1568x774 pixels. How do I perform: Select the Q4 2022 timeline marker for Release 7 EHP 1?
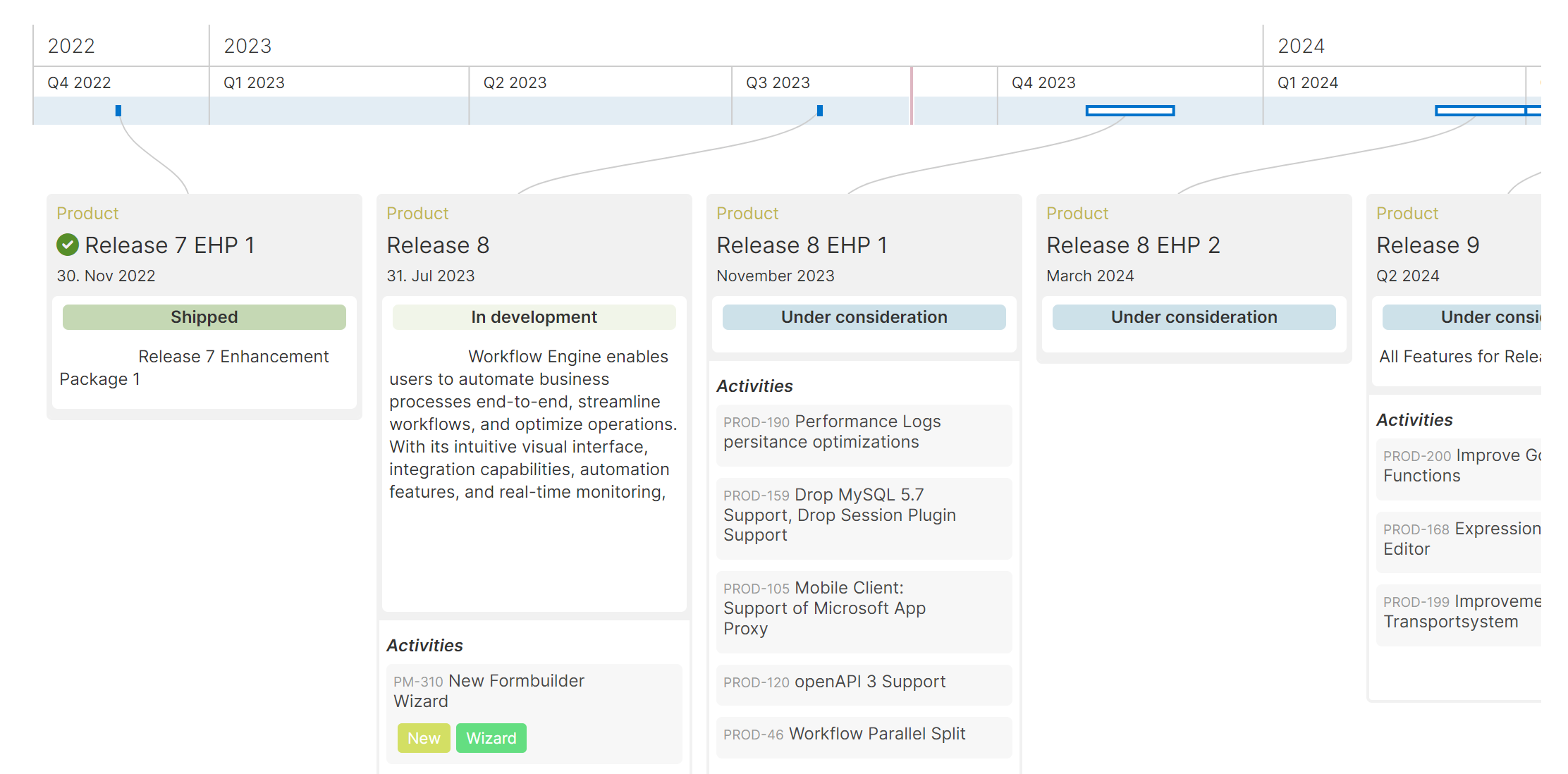pos(118,110)
